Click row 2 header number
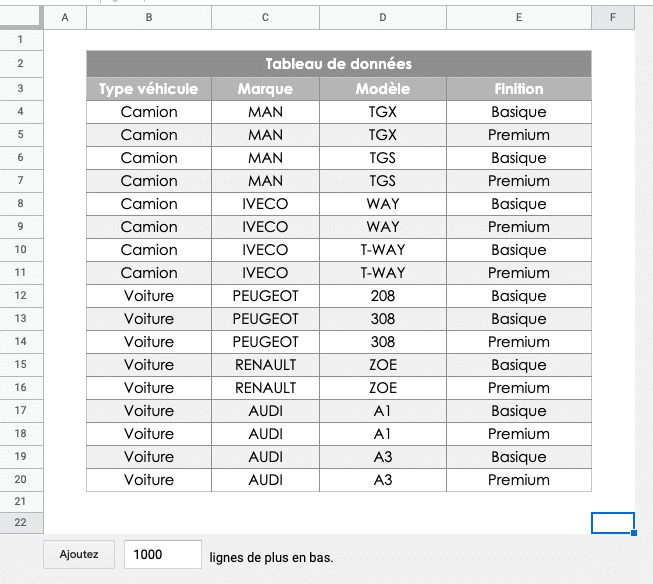 point(21,65)
